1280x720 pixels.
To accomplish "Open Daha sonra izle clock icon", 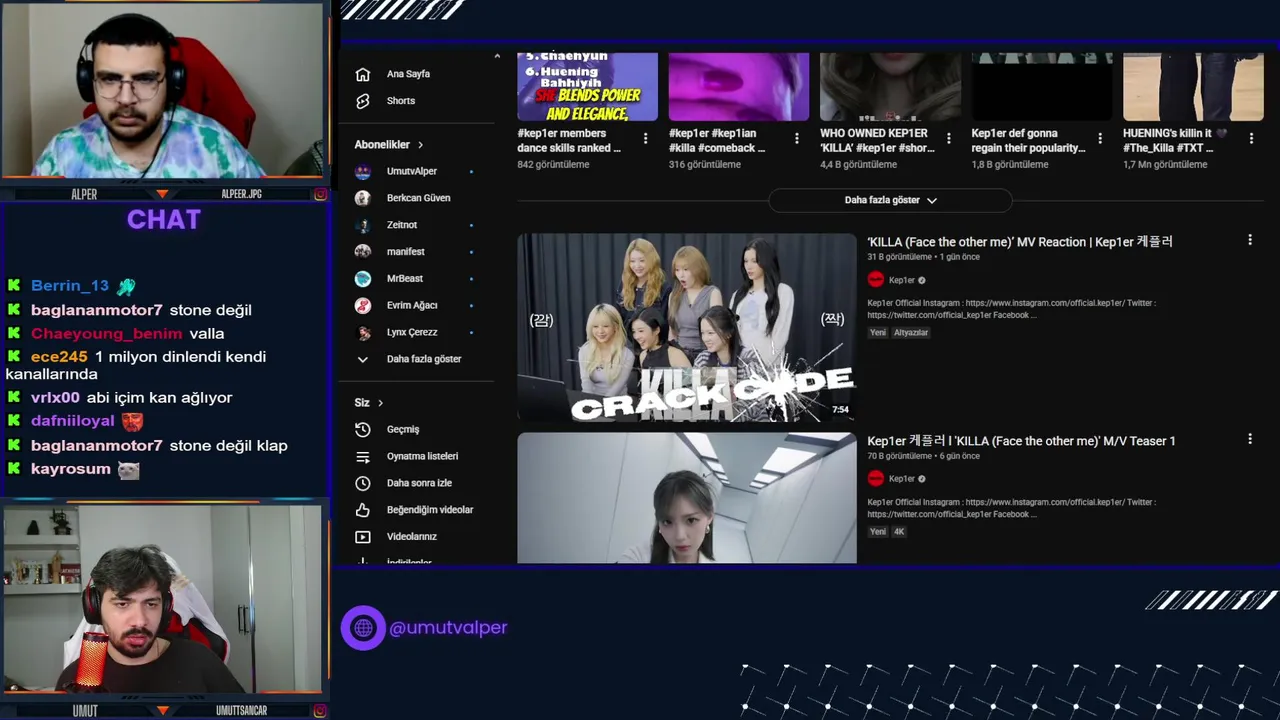I will point(363,483).
